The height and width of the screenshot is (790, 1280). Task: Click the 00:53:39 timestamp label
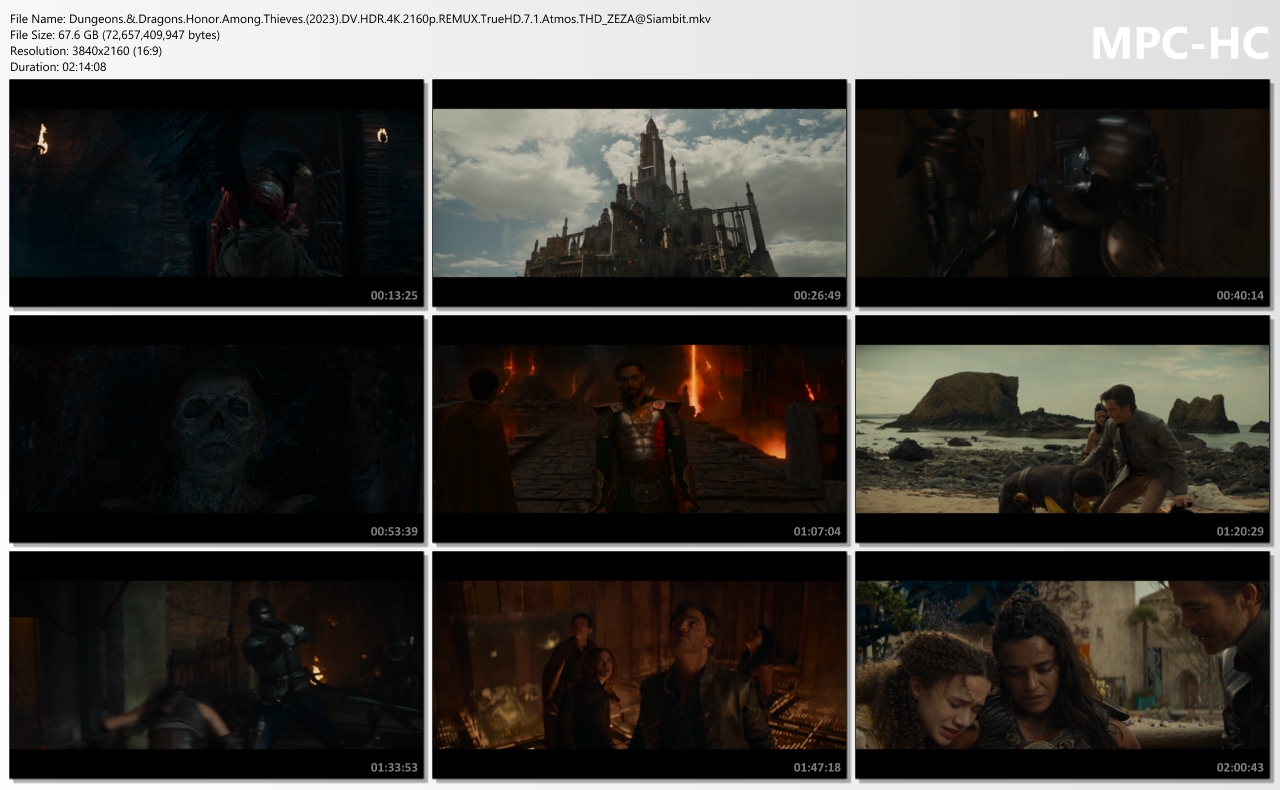(x=394, y=531)
